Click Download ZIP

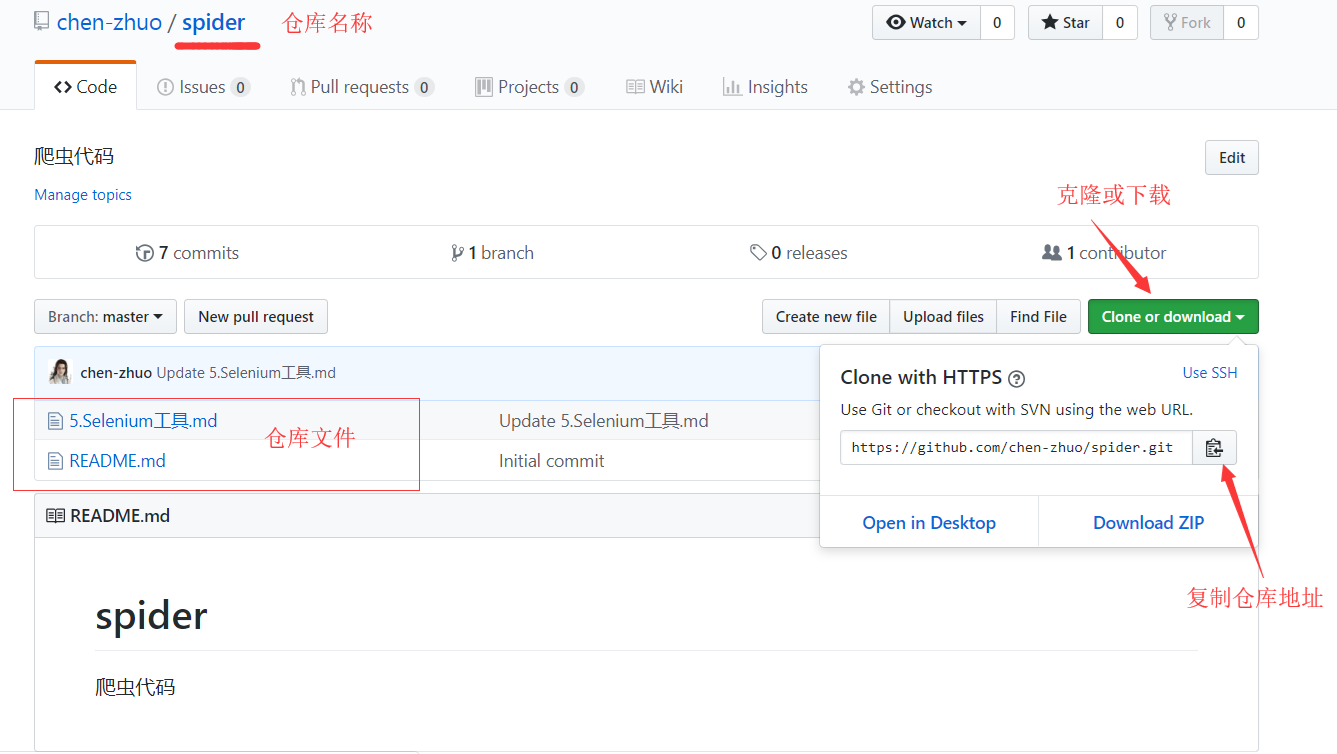(x=1148, y=523)
